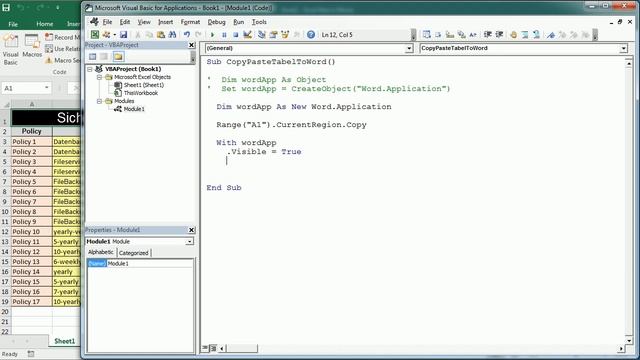Open the Tools menu
This screenshot has height=360, width=640.
259,22
